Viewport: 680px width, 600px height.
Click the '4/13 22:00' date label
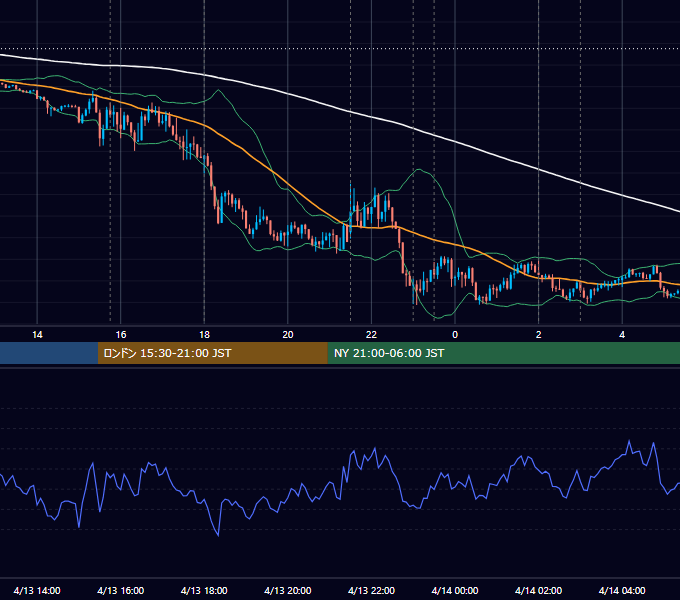click(372, 590)
